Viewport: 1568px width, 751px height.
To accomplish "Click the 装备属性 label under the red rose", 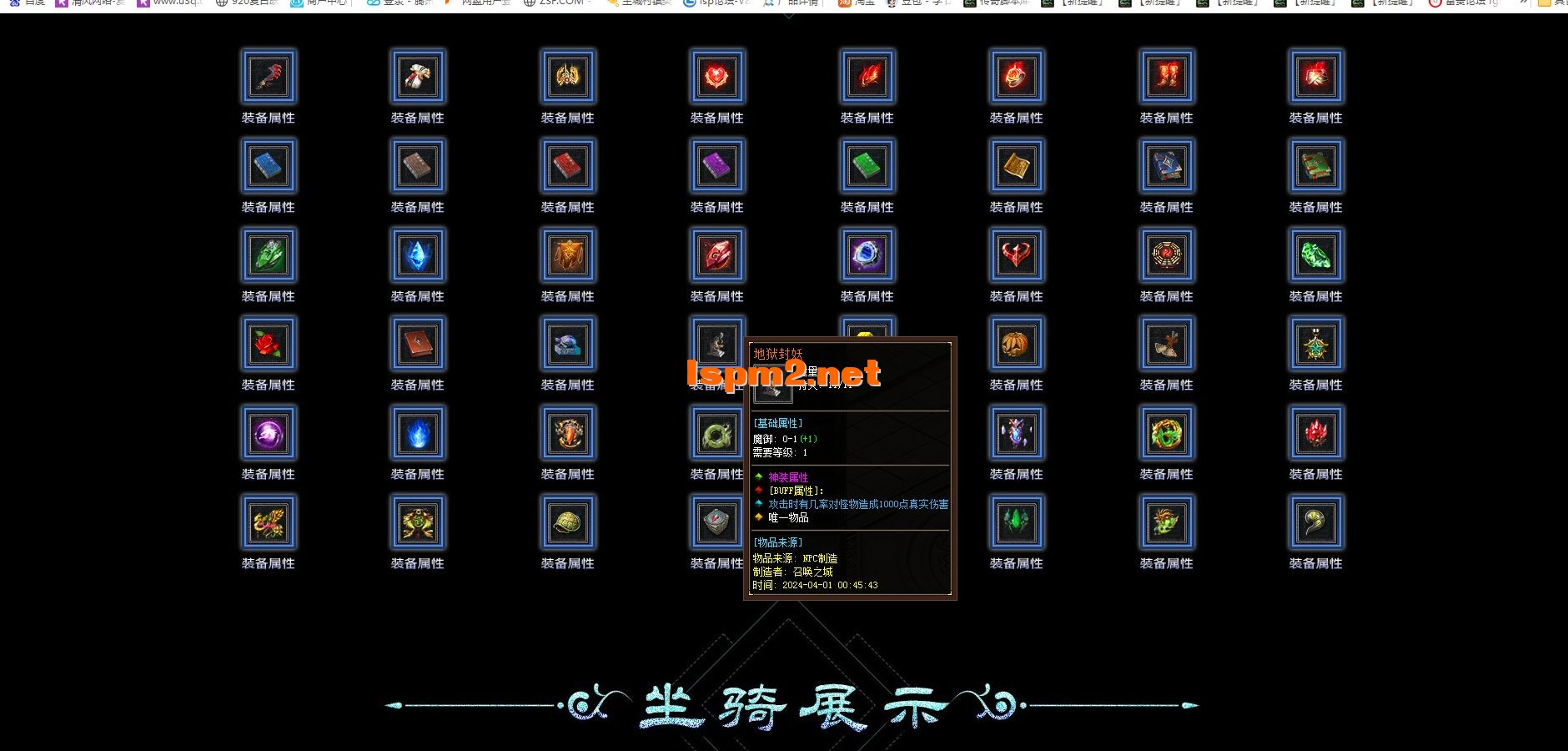I will 269,386.
